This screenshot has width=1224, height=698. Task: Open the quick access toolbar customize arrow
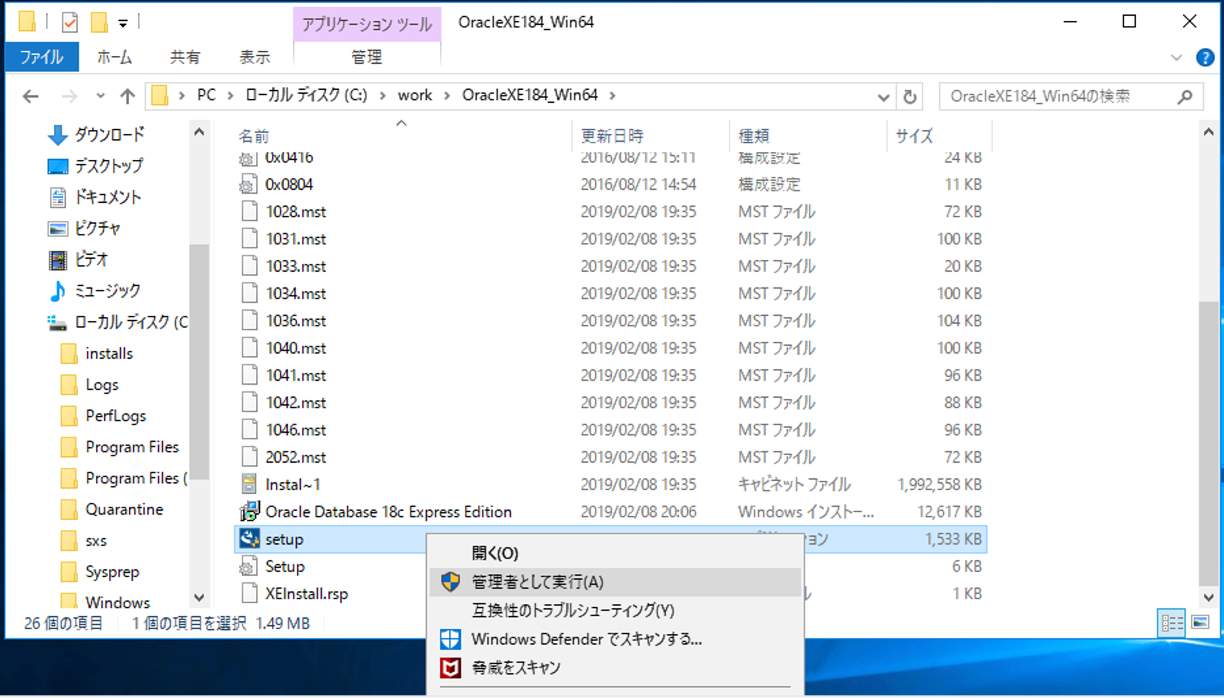pos(123,22)
